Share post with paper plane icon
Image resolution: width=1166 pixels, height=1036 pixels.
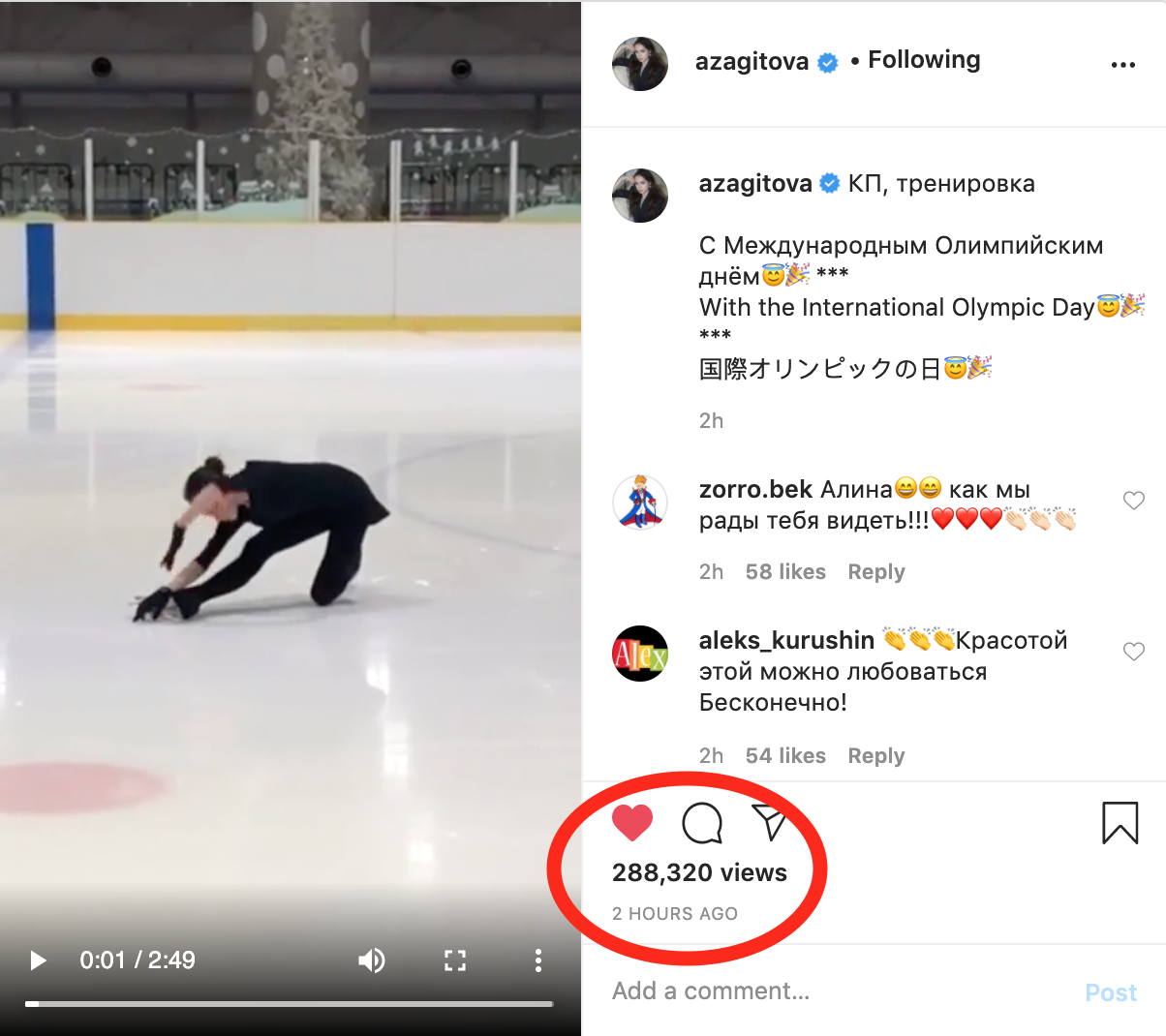coord(771,822)
